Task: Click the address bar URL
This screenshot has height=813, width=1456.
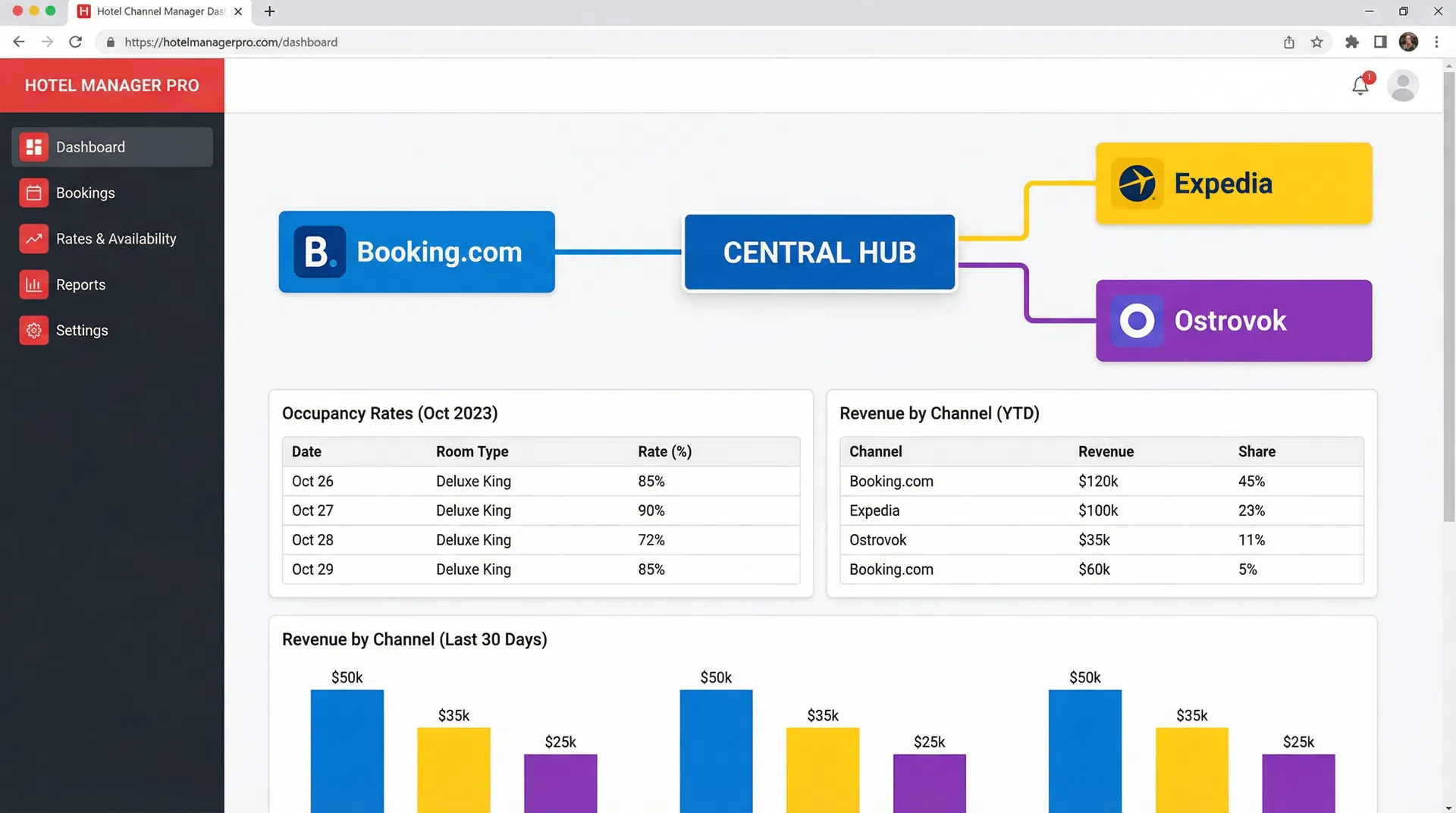Action: pos(231,42)
